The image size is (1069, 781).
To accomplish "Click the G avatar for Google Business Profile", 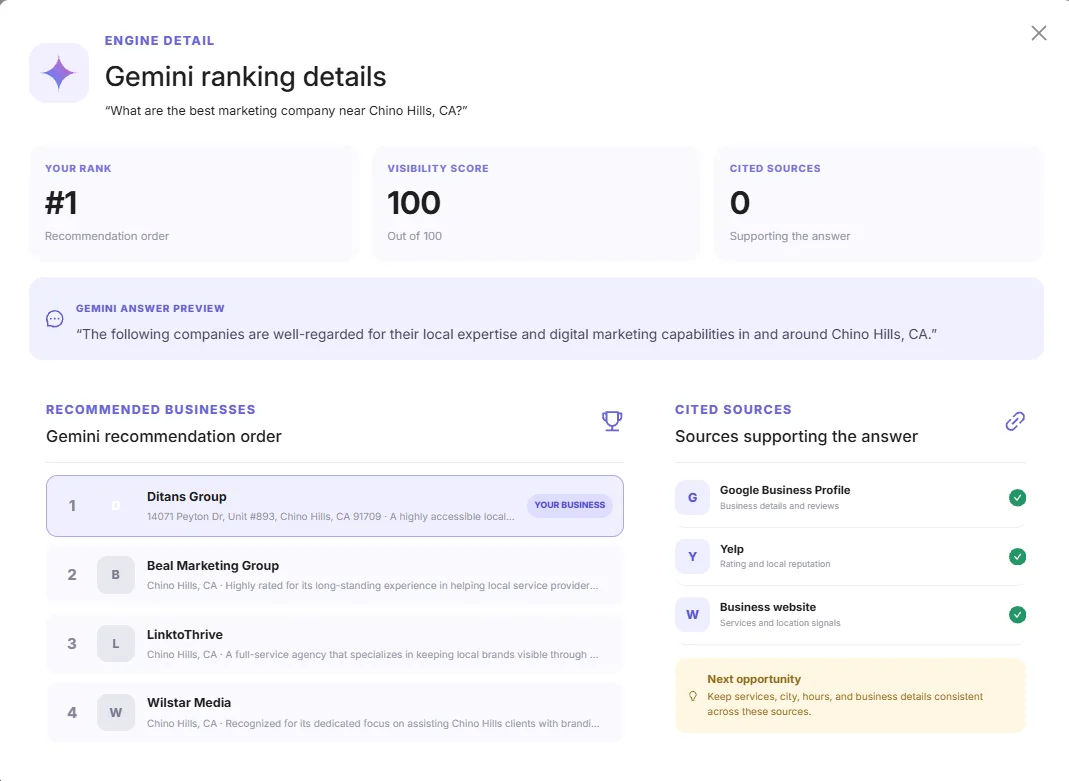I will click(x=692, y=497).
